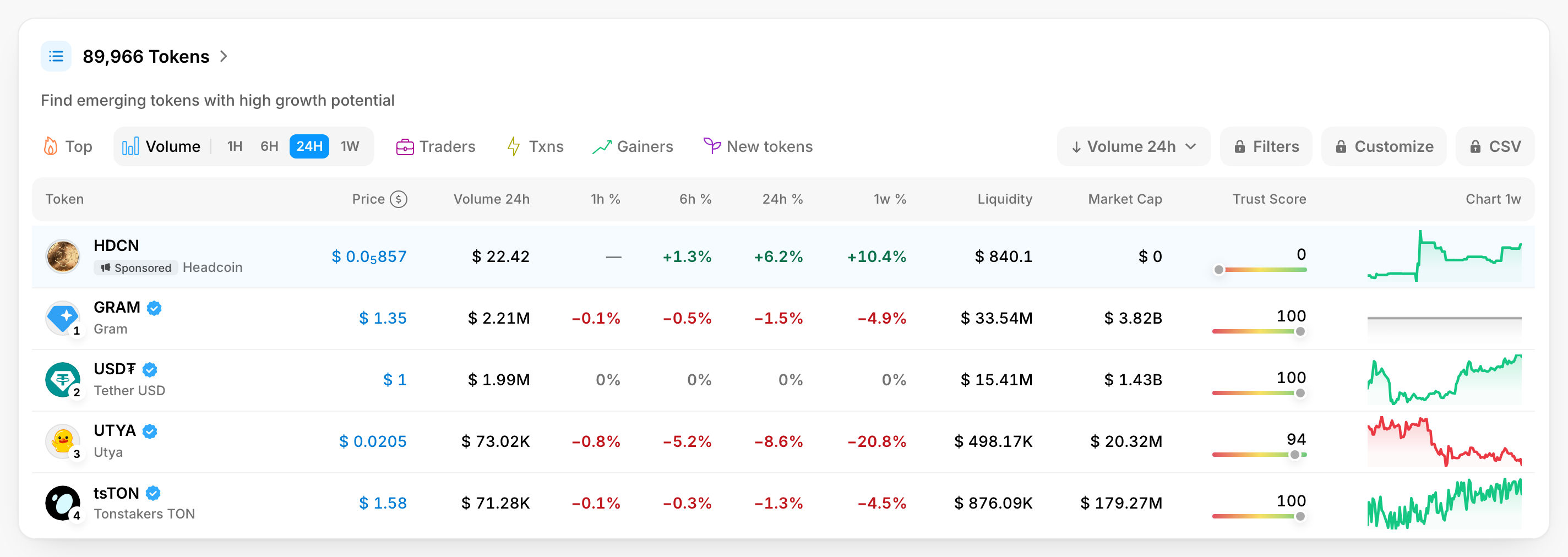Viewport: 1568px width, 557px height.
Task: Select the Volume tab
Action: [x=161, y=147]
